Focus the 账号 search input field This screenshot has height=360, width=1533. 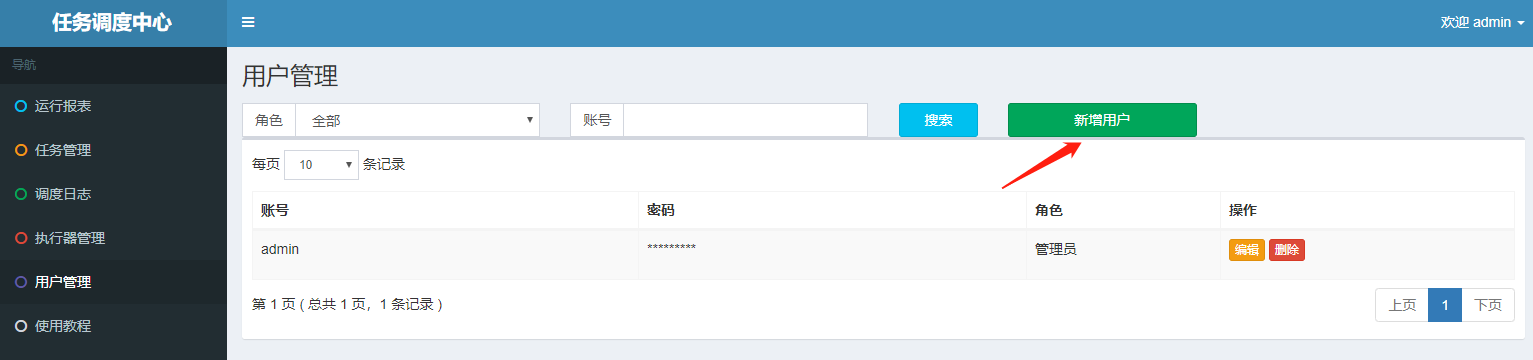coord(745,120)
